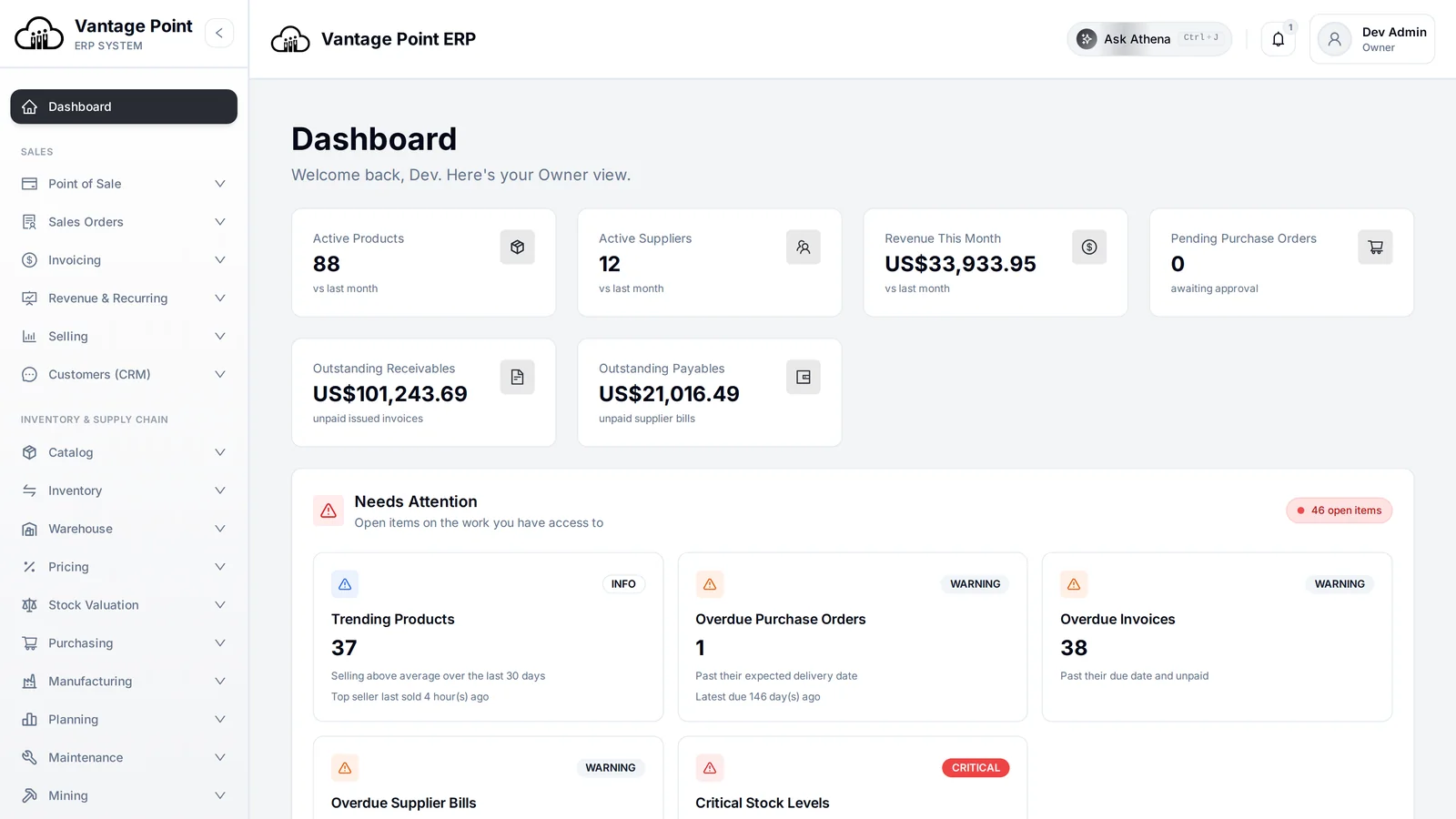Click the Dashboard page heading
The width and height of the screenshot is (1456, 819).
pos(374,139)
